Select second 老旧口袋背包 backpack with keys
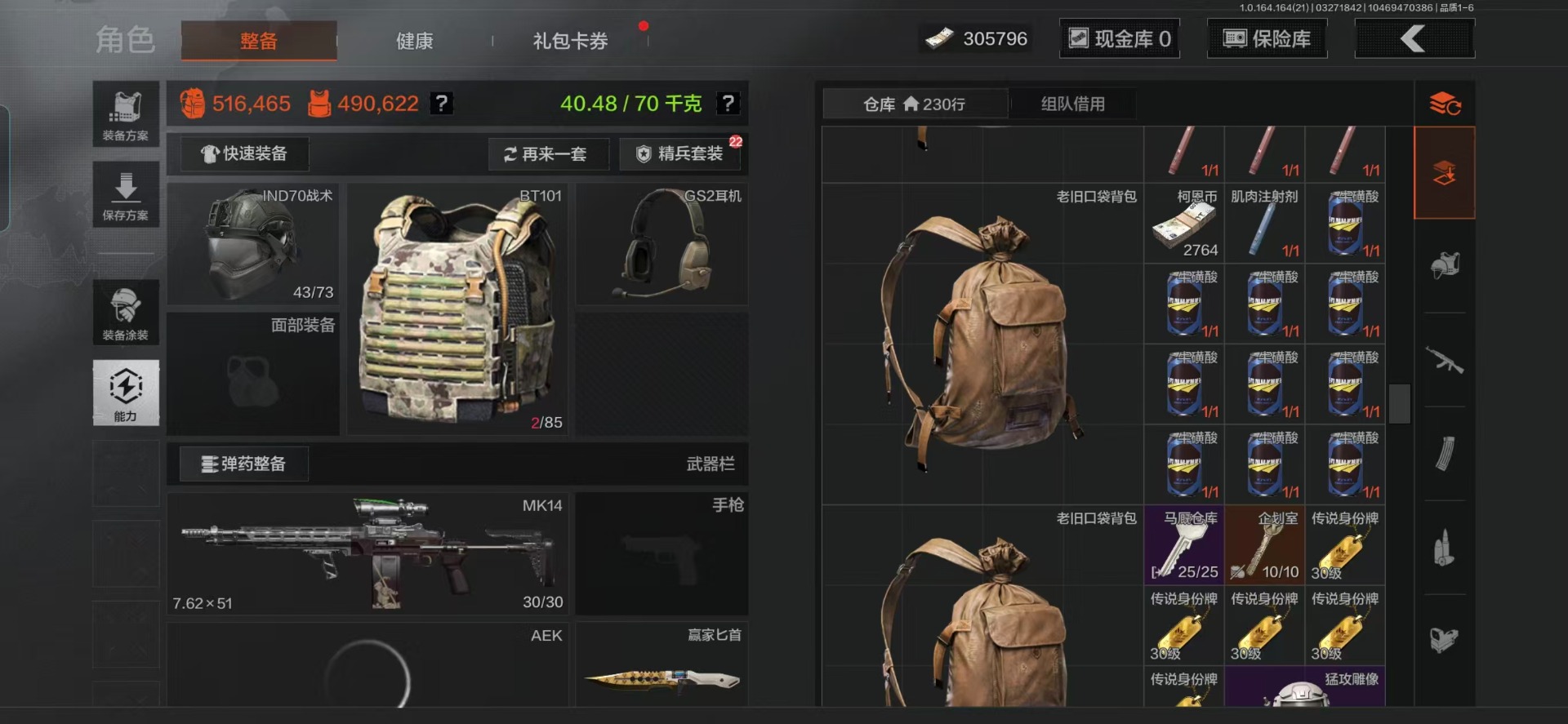Image resolution: width=1568 pixels, height=724 pixels. [983, 606]
